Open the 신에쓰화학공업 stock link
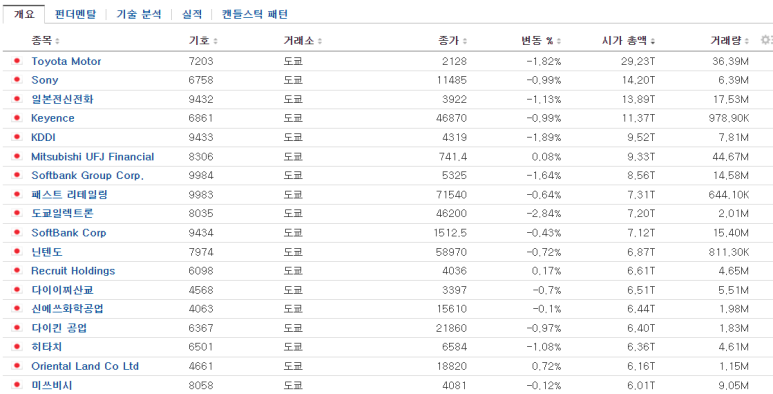The width and height of the screenshot is (773, 394). coord(68,309)
